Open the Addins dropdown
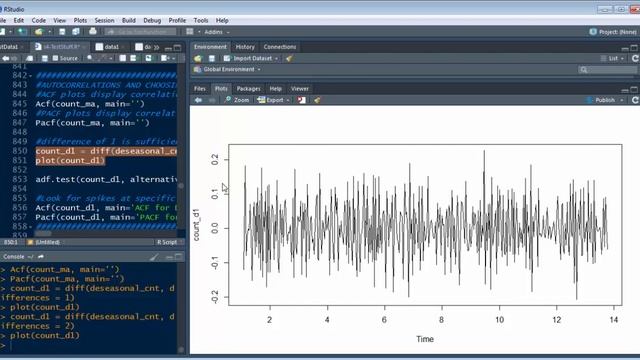The height and width of the screenshot is (360, 640). pos(217,32)
